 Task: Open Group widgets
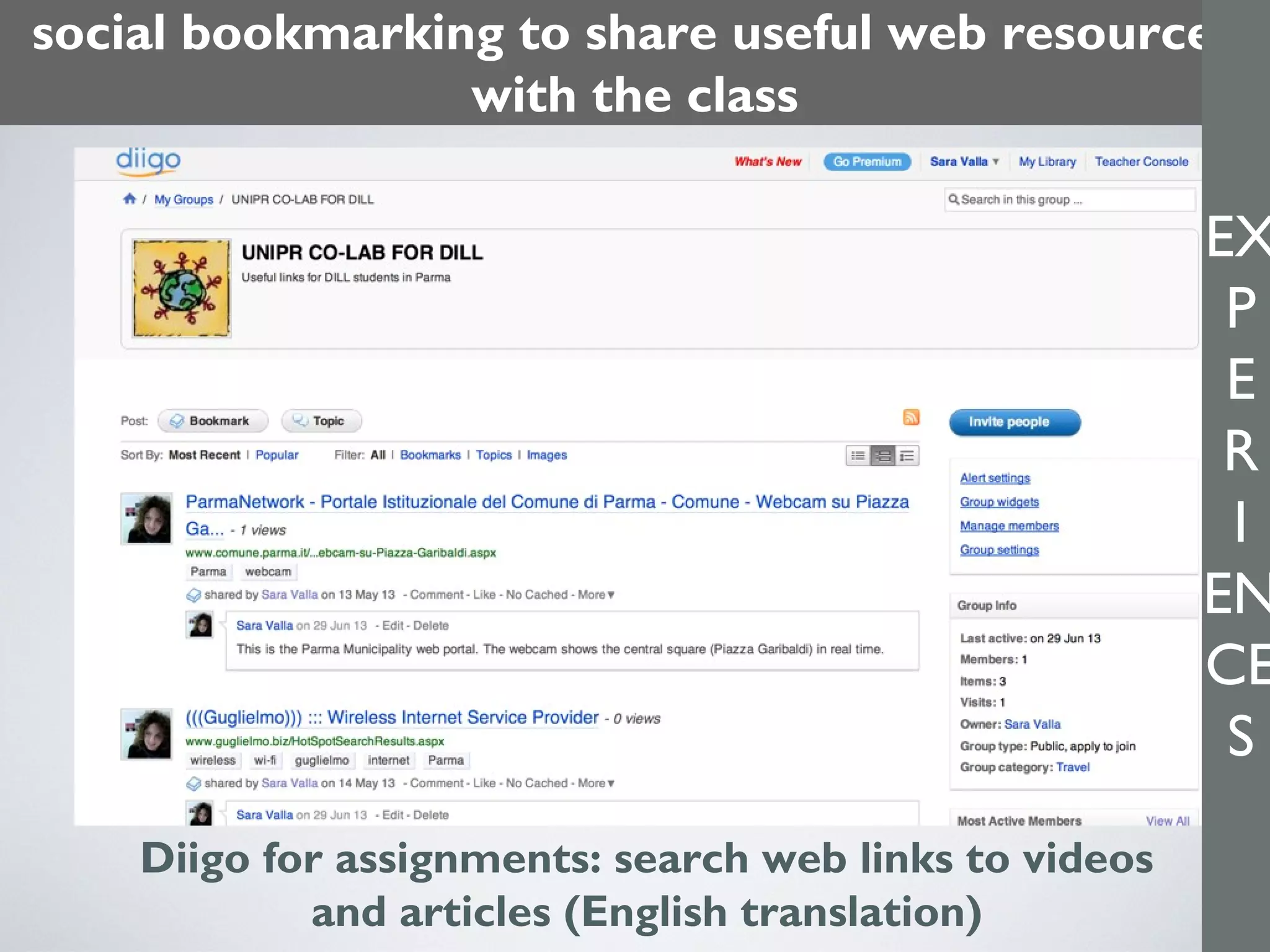coord(999,502)
